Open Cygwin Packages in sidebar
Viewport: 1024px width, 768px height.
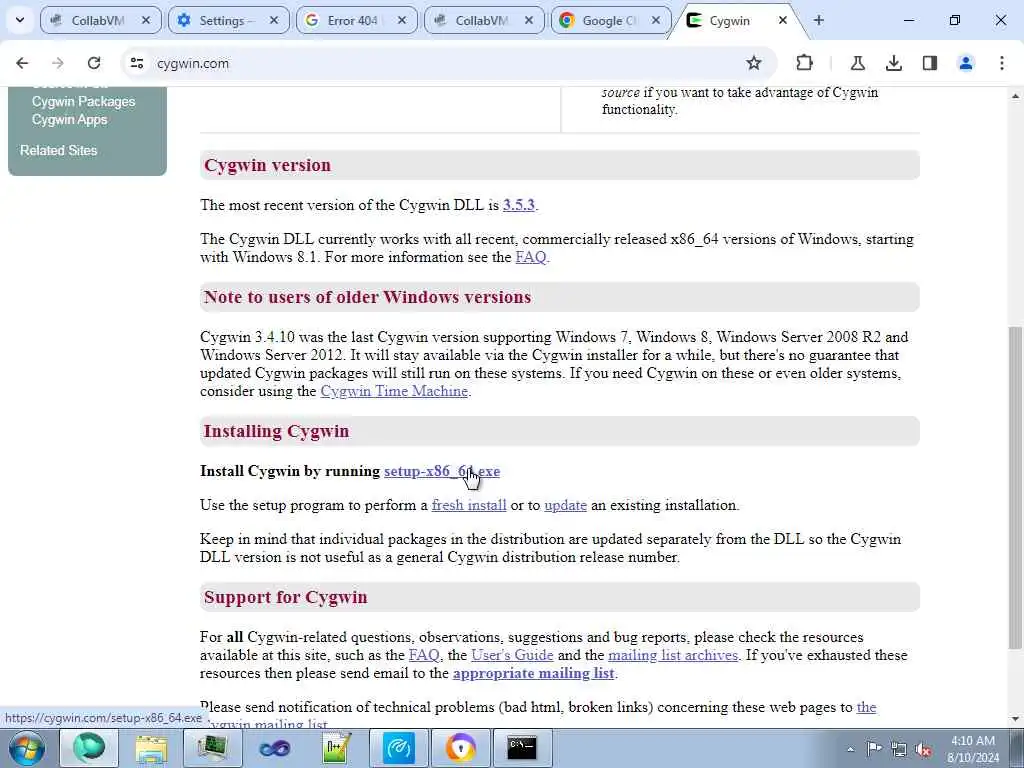84,102
